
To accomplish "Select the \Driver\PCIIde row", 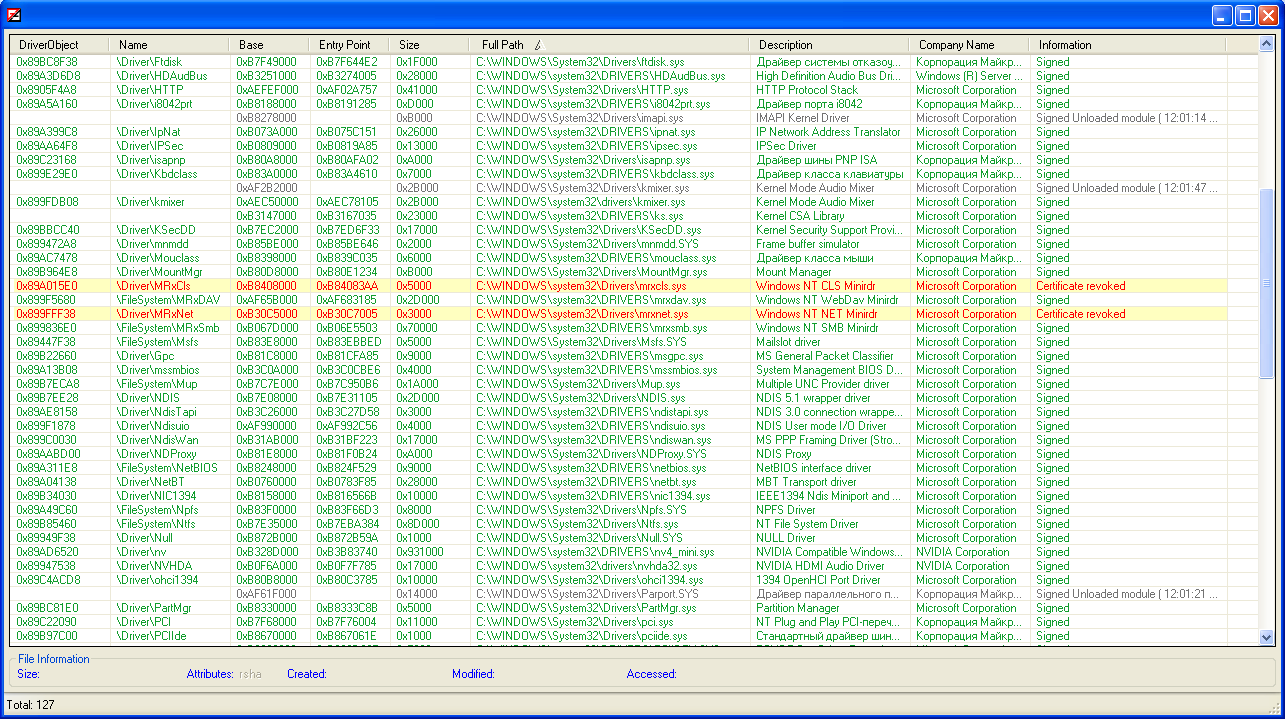I will 618,636.
